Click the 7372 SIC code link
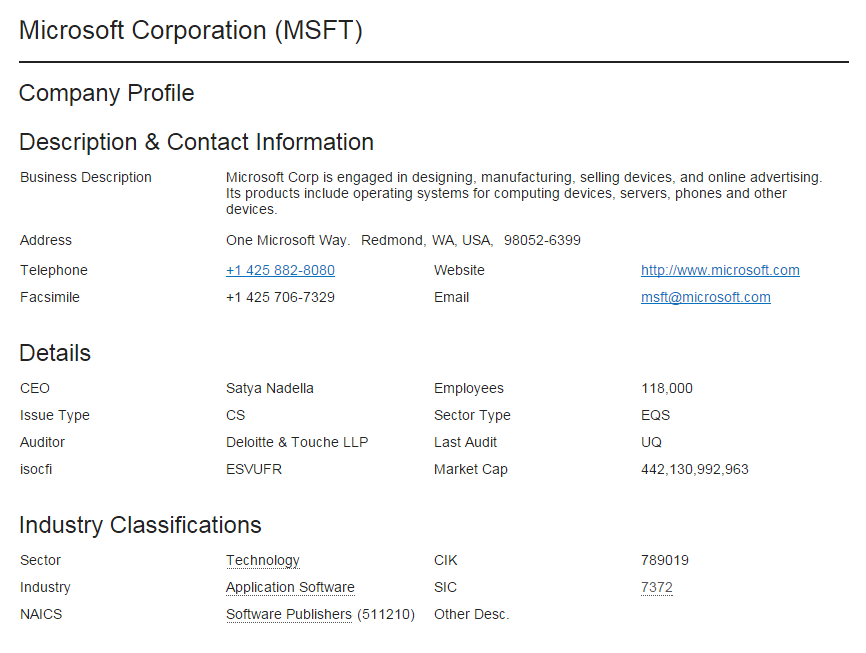Screen dimensions: 866x653 tap(656, 587)
